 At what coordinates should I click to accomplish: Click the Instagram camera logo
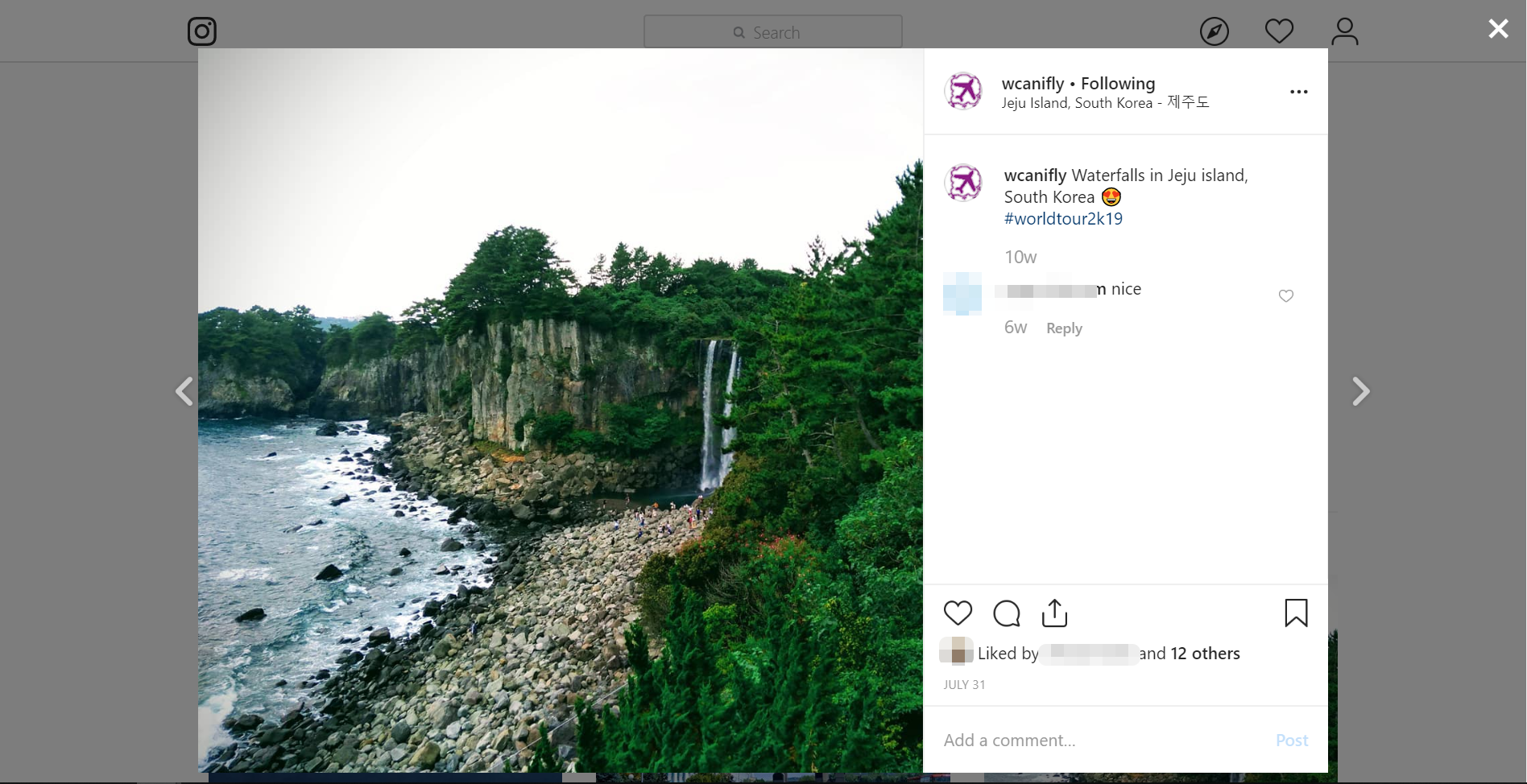point(201,31)
